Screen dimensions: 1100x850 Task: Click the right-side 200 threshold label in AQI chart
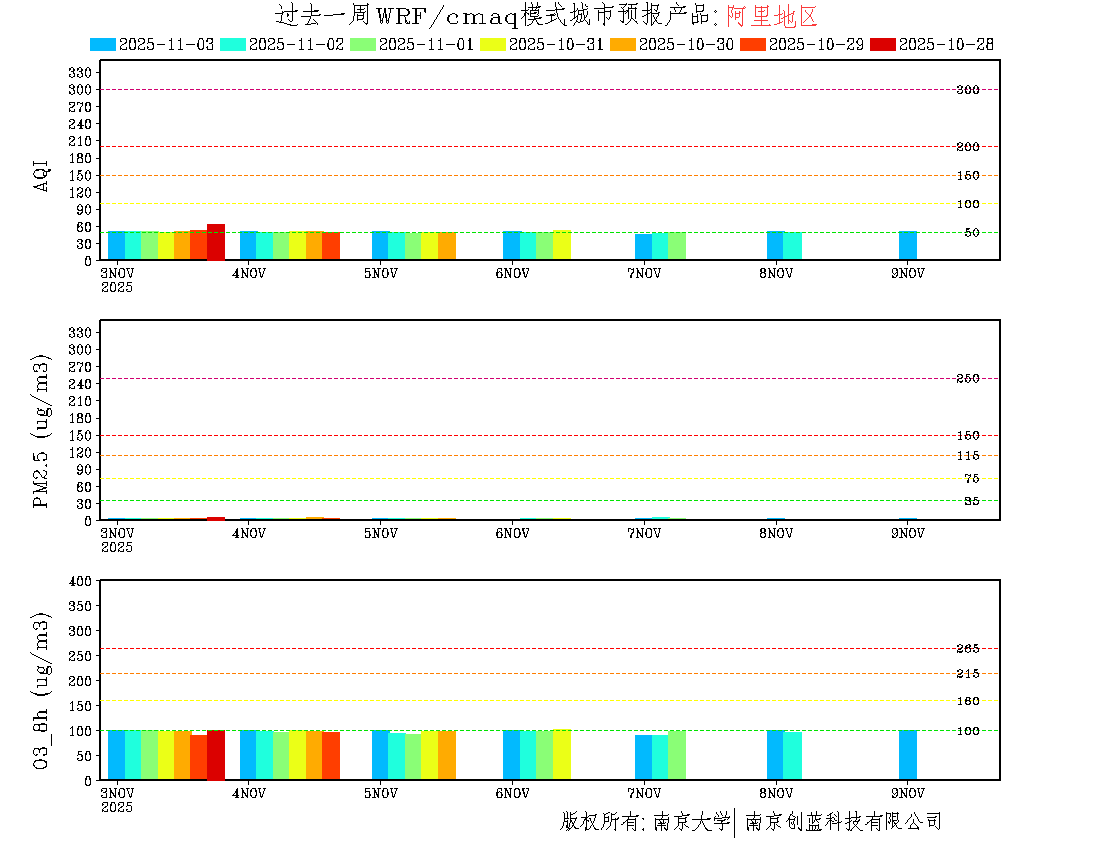point(967,147)
